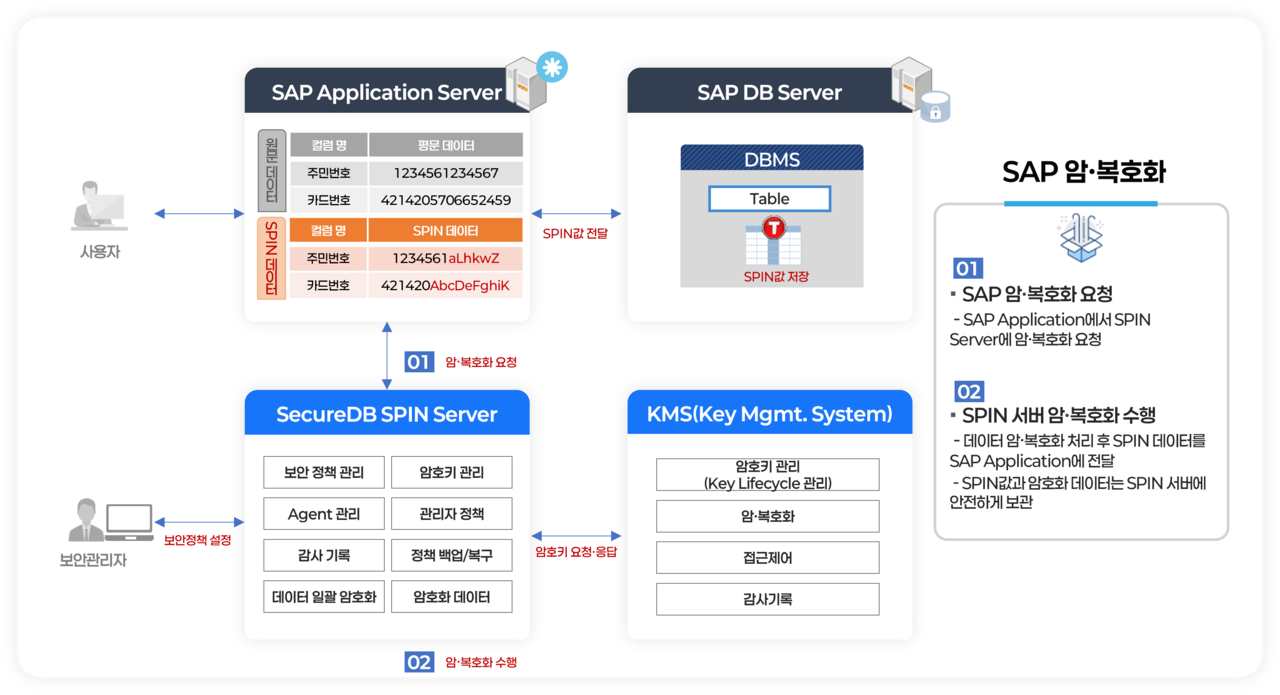The width and height of the screenshot is (1280, 695).
Task: Click the DBMS title bar
Action: [771, 159]
